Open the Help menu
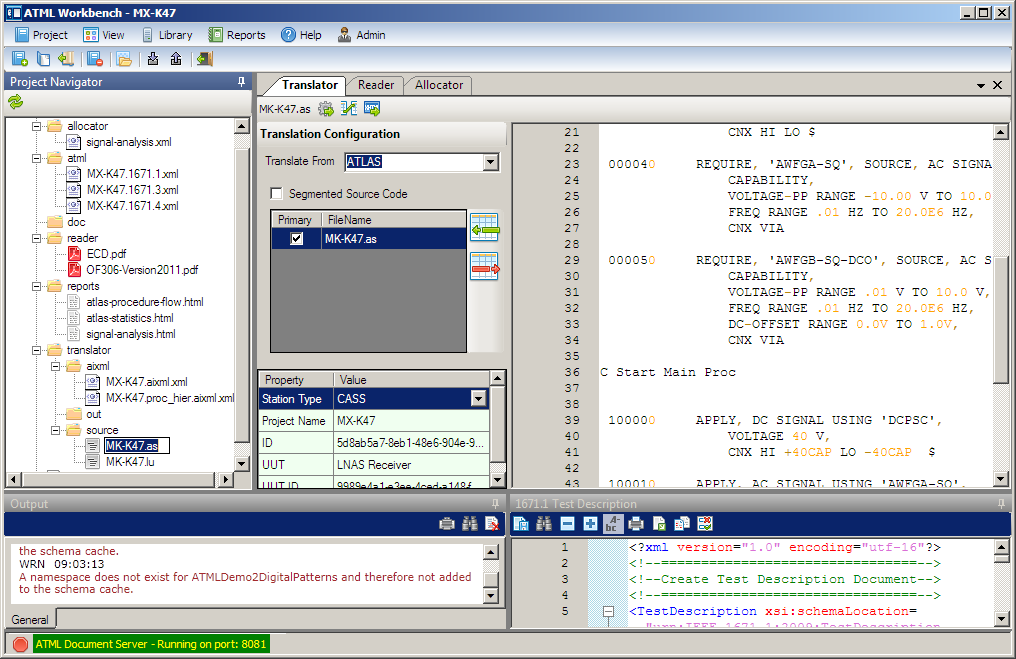The width and height of the screenshot is (1016, 659). pos(301,35)
